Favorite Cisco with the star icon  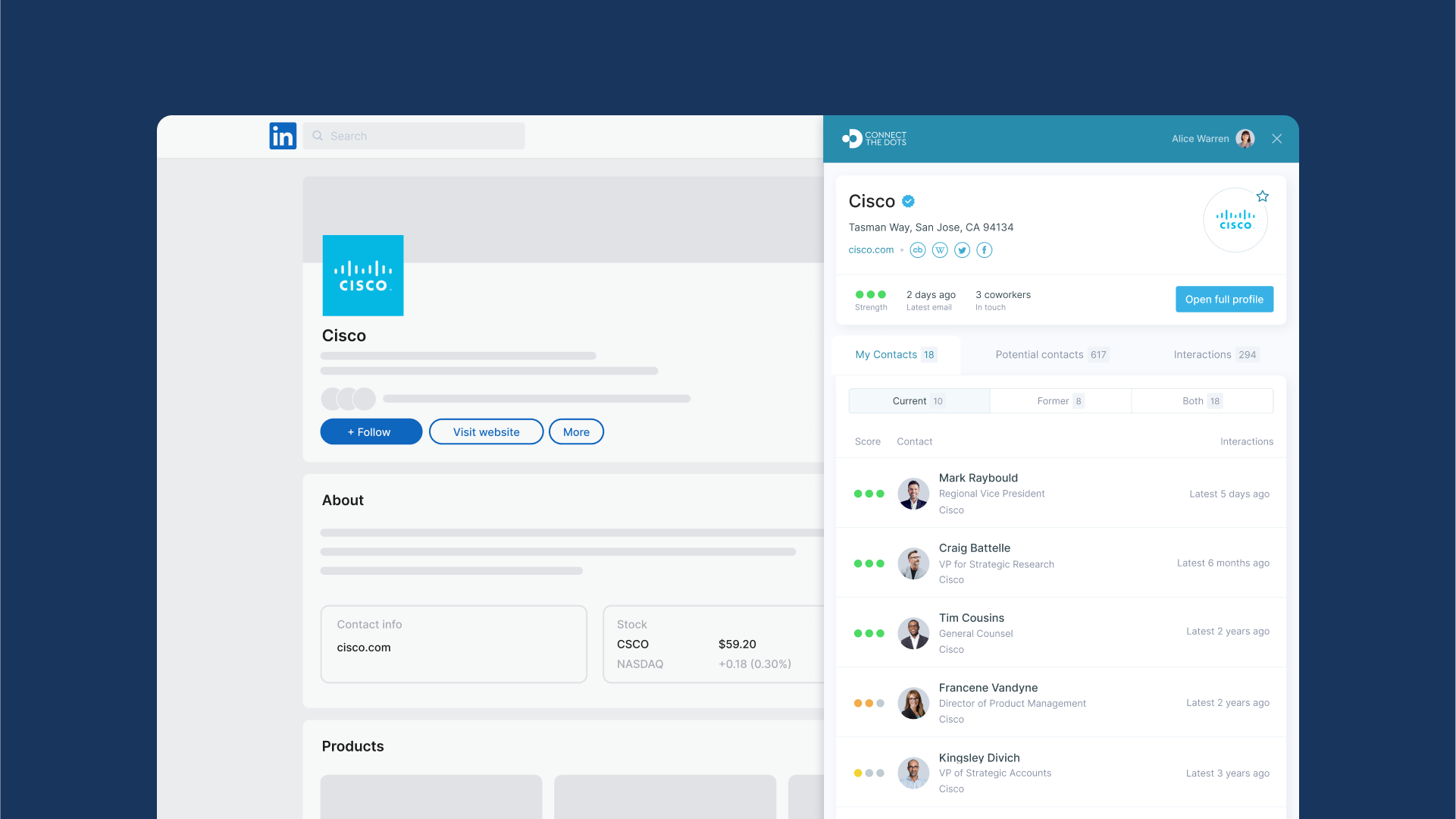[x=1262, y=196]
